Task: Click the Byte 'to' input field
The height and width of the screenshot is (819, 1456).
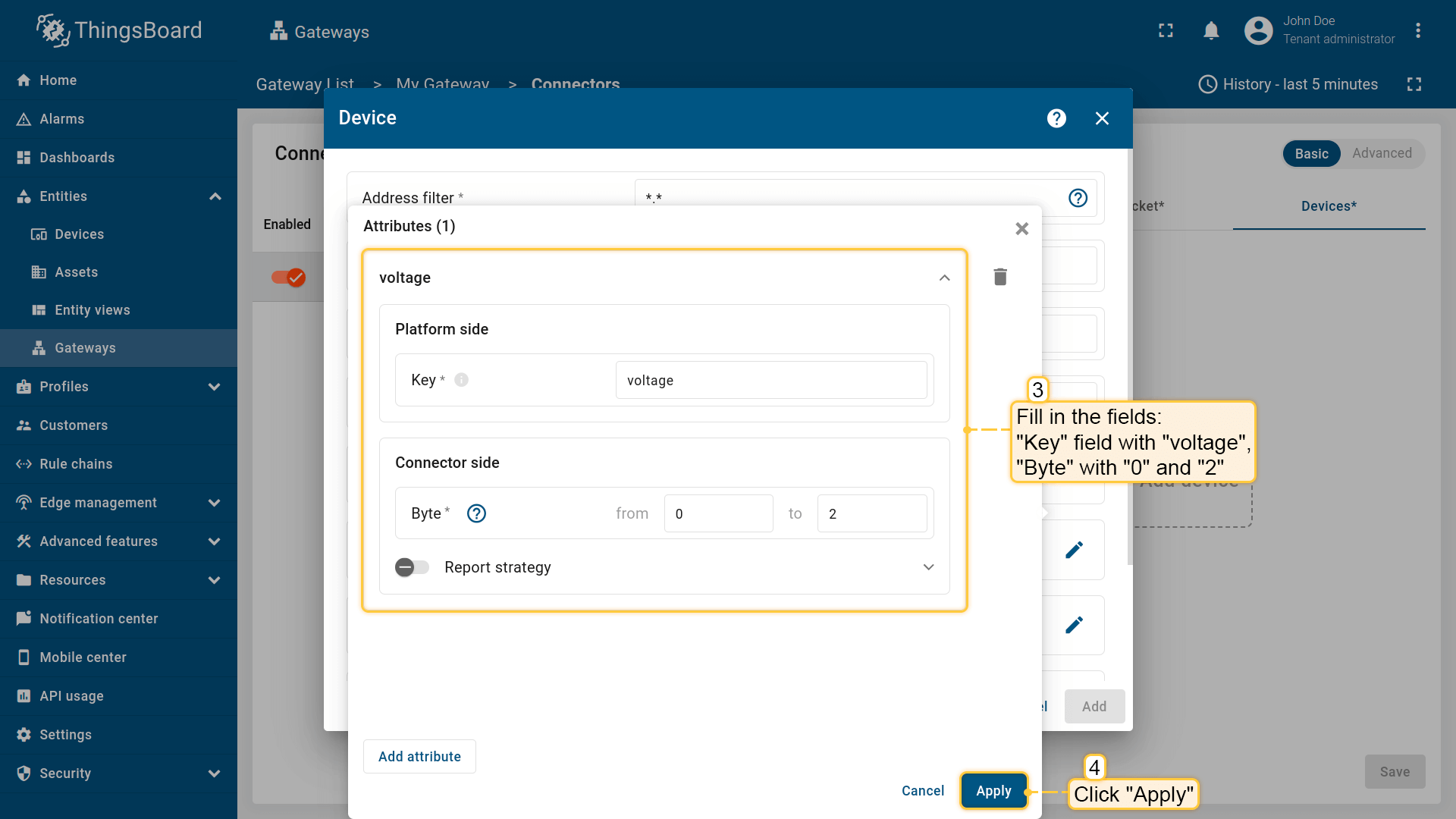Action: pyautogui.click(x=871, y=513)
